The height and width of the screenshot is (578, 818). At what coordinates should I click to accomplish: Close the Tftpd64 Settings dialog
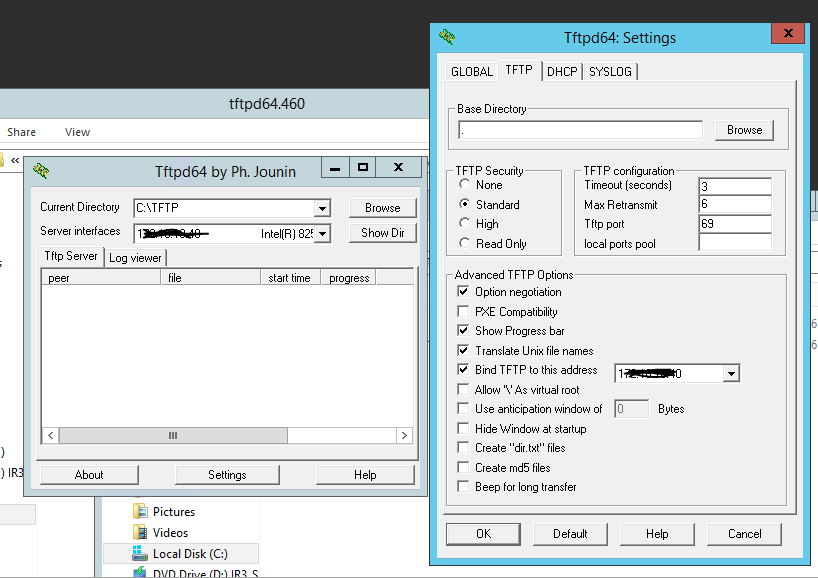(x=788, y=33)
